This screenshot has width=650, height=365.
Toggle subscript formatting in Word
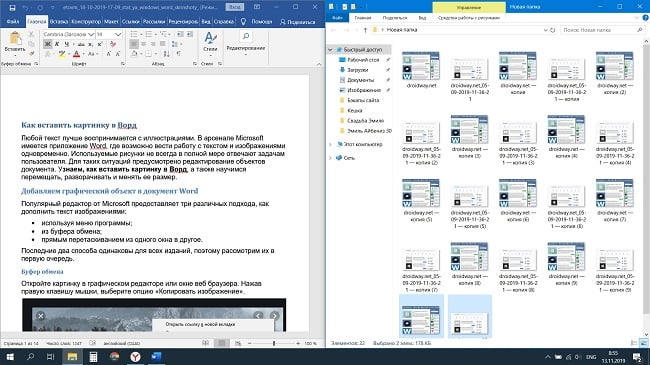click(x=91, y=44)
